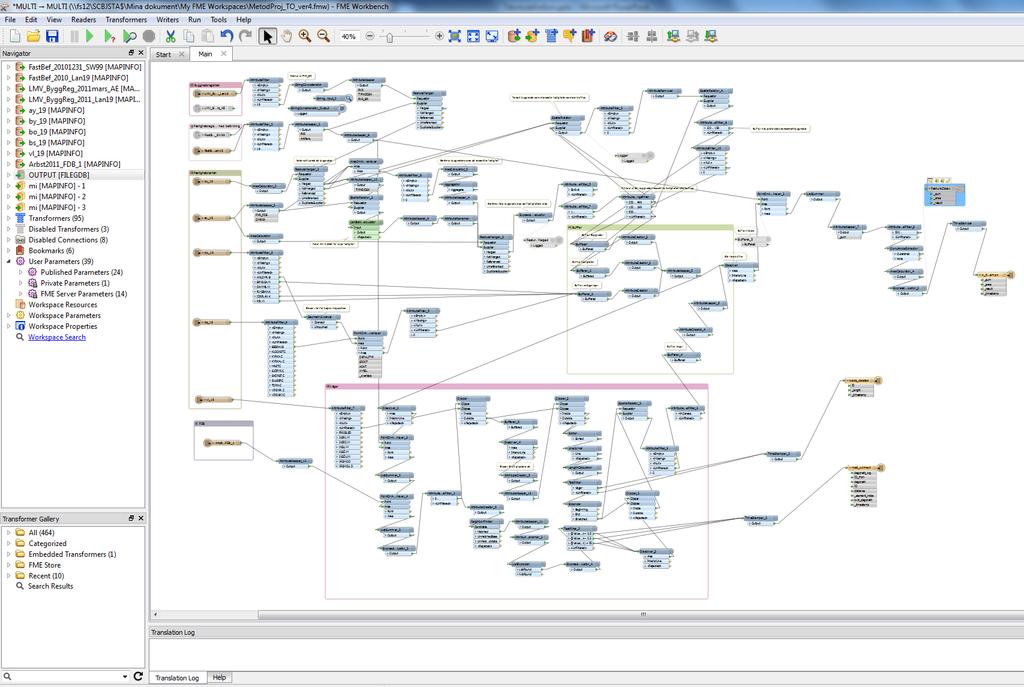Click the Transformer Gallery search field

coord(65,677)
